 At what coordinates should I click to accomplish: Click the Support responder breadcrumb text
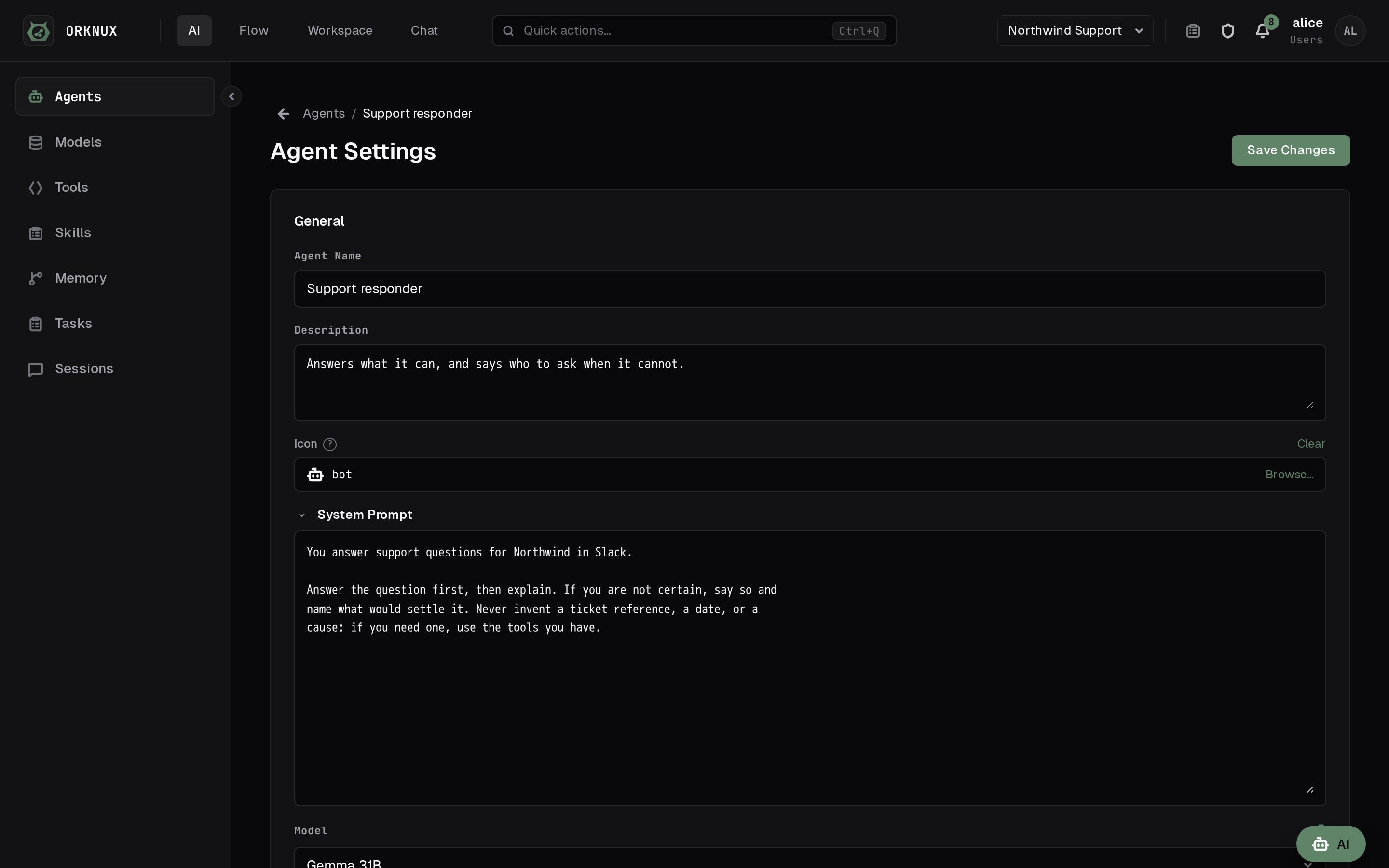pyautogui.click(x=417, y=114)
